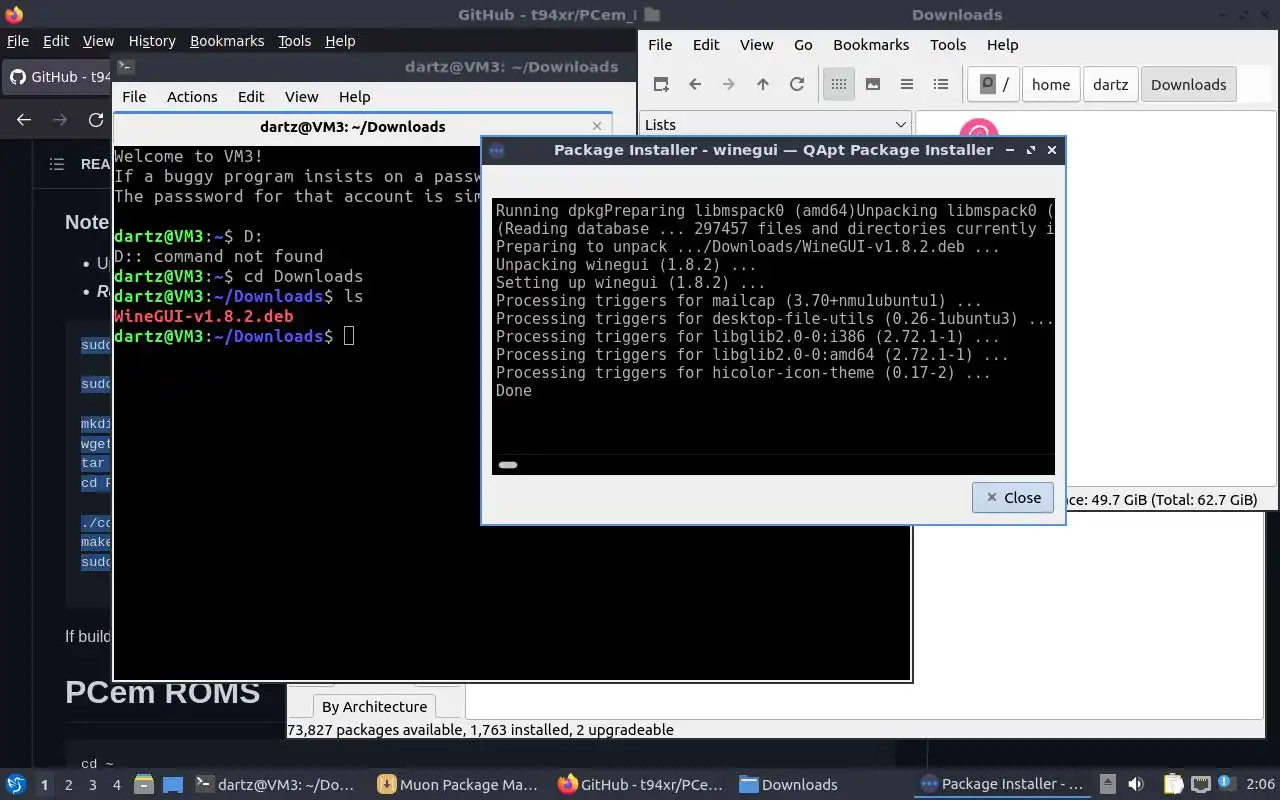This screenshot has width=1280, height=800.
Task: Open removable media eject tray icon
Action: click(1108, 784)
